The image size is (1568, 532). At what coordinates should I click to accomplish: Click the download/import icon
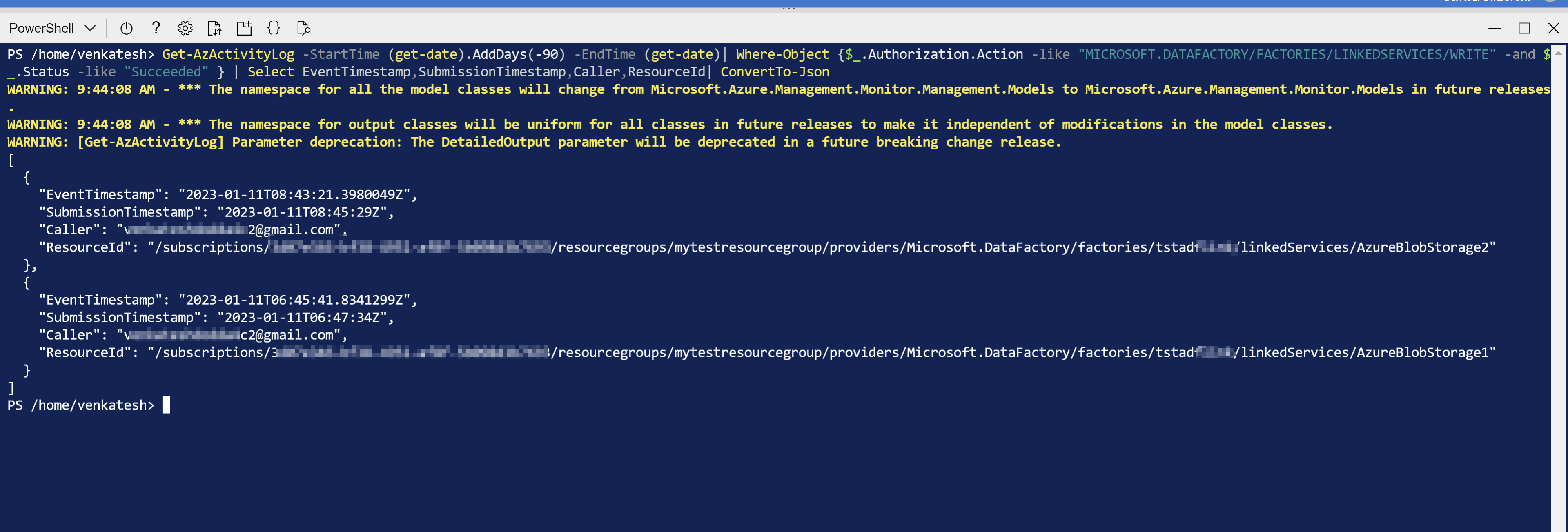tap(215, 27)
